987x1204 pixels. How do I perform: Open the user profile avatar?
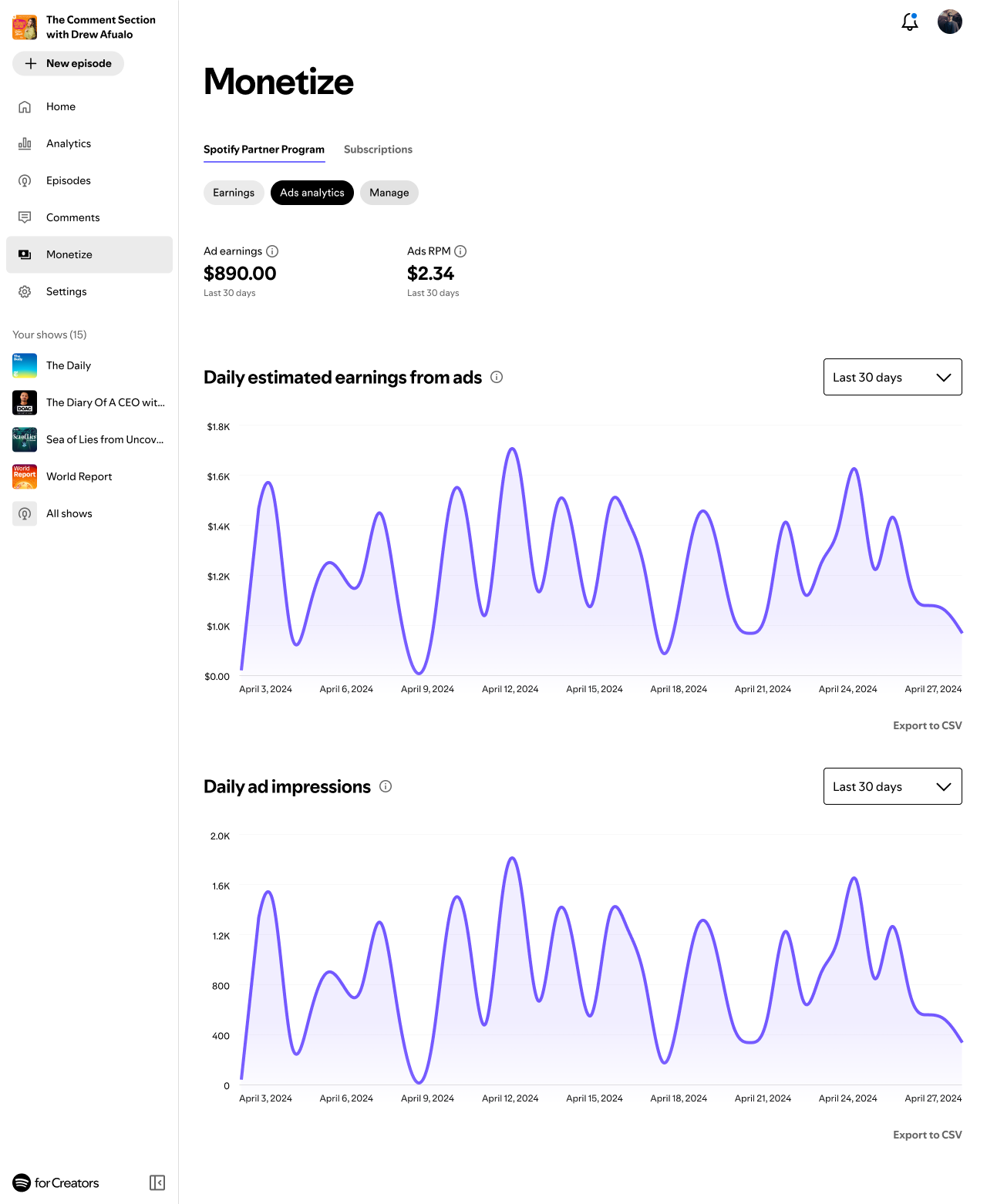950,22
